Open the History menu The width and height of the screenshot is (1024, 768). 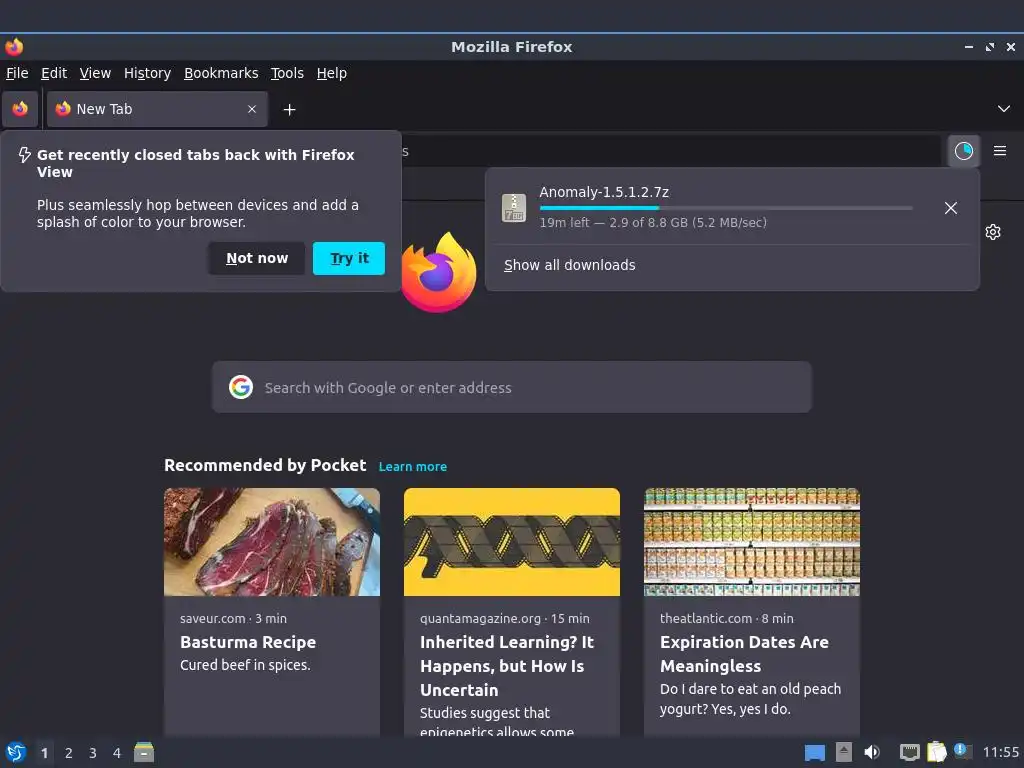click(x=148, y=73)
